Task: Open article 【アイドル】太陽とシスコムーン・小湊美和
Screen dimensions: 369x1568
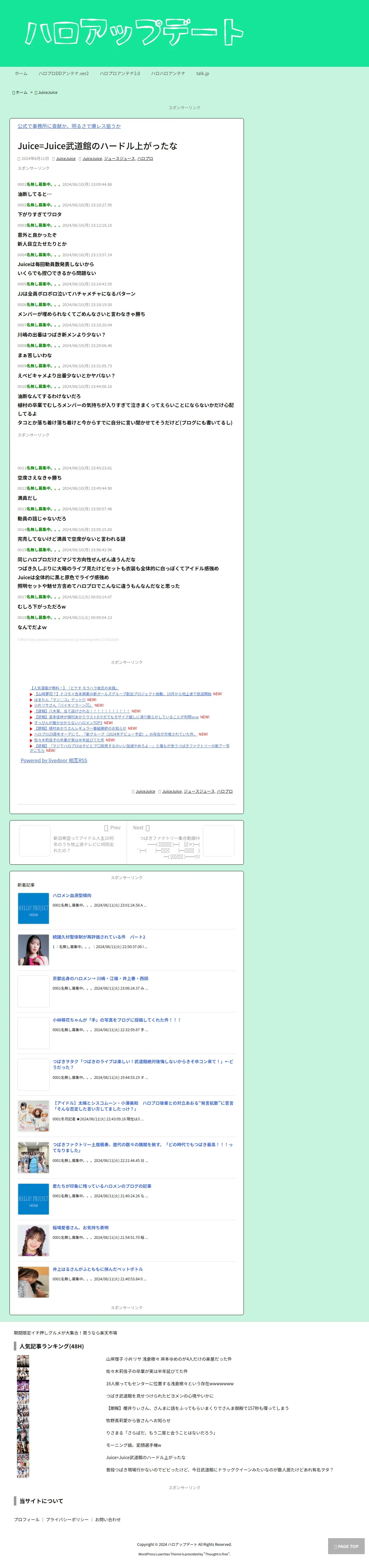Action: point(143,1106)
